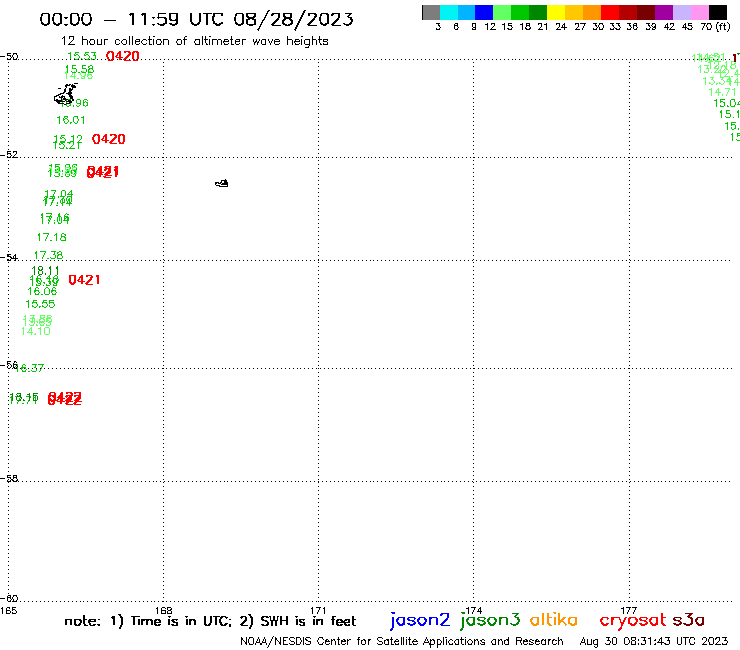The height and width of the screenshot is (650, 740).
Task: Select the small island outline east of 168
Action: click(221, 183)
